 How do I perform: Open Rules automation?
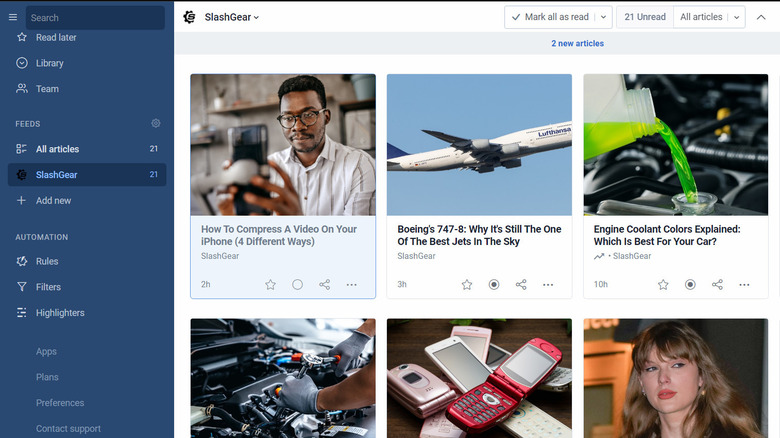[47, 261]
